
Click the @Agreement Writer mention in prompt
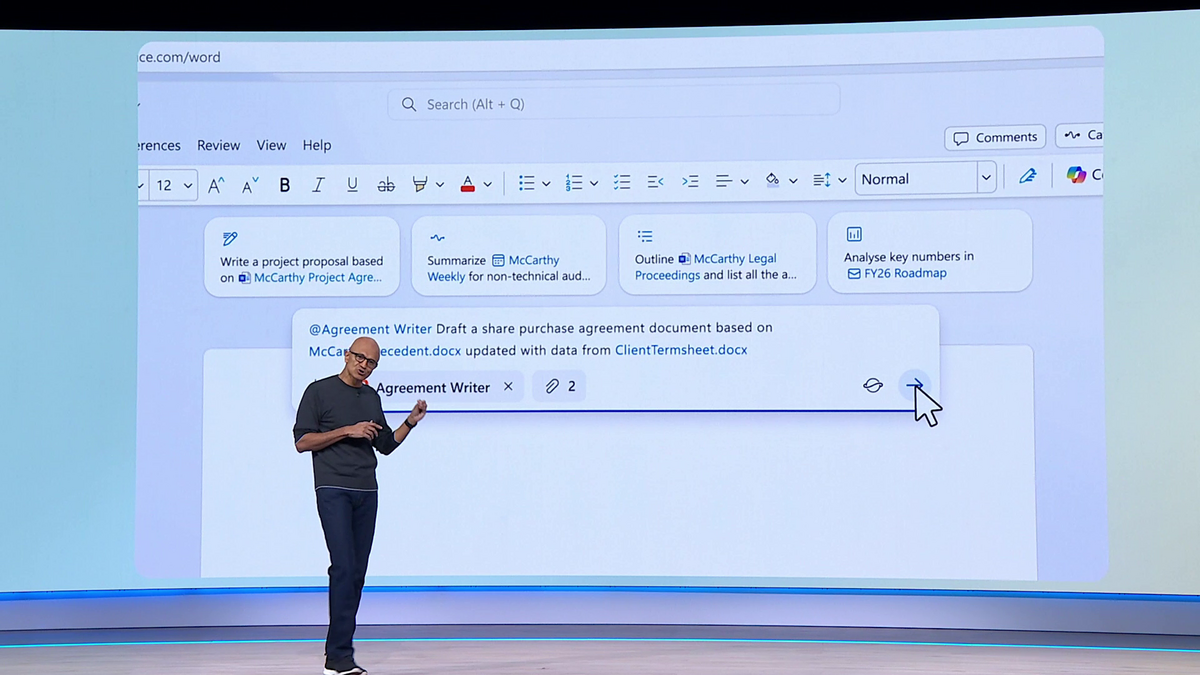point(370,328)
